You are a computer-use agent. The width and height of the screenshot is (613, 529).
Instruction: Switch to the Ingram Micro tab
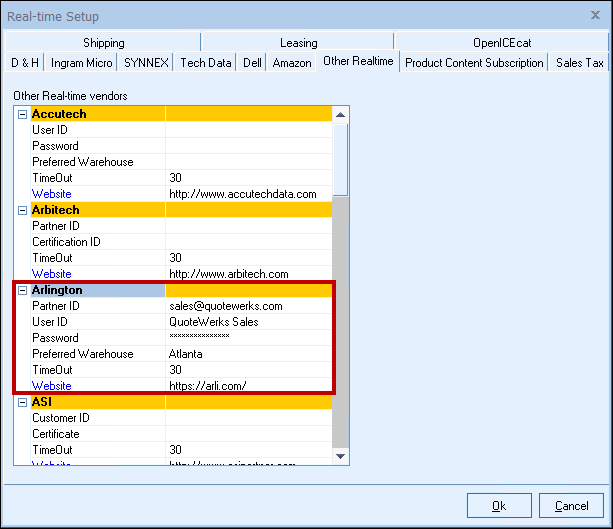point(81,63)
